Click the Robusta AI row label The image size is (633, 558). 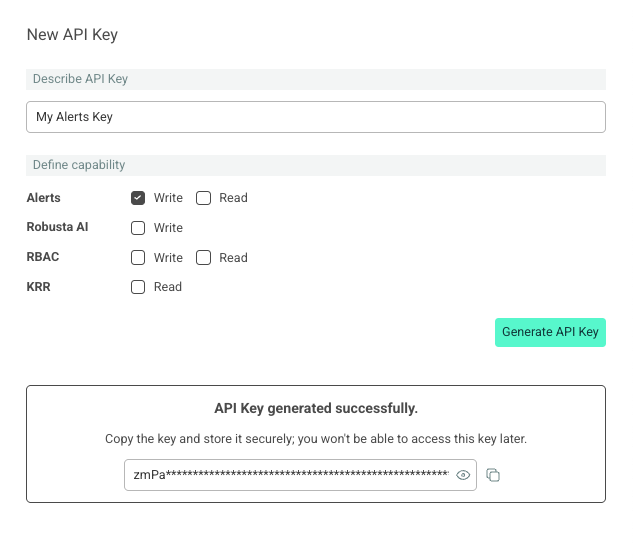[x=57, y=227]
